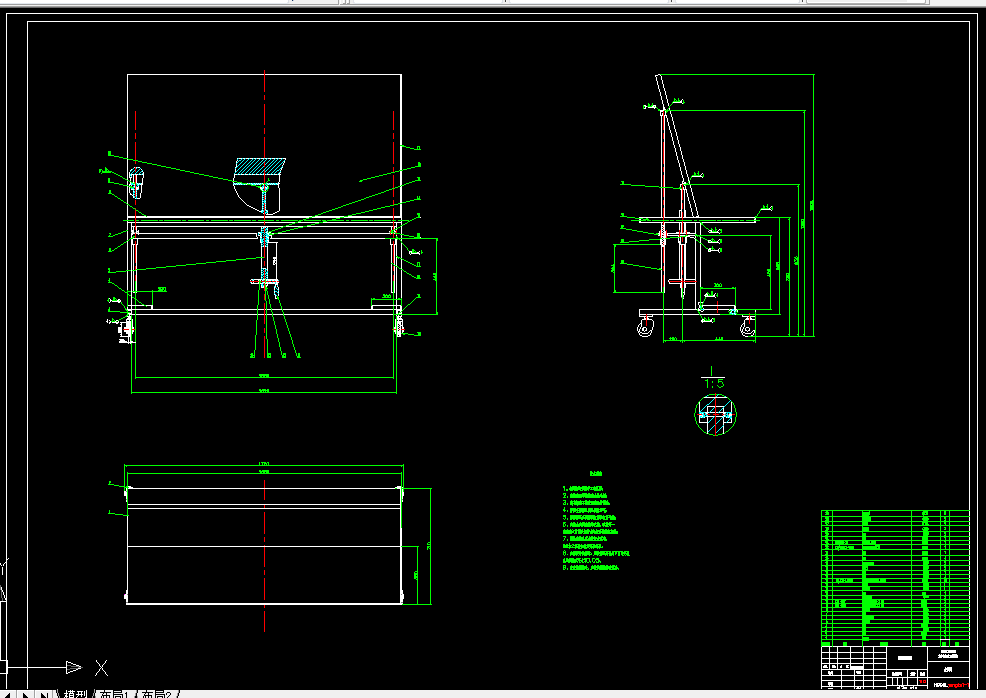Select the green parts list table

[x=895, y=578]
